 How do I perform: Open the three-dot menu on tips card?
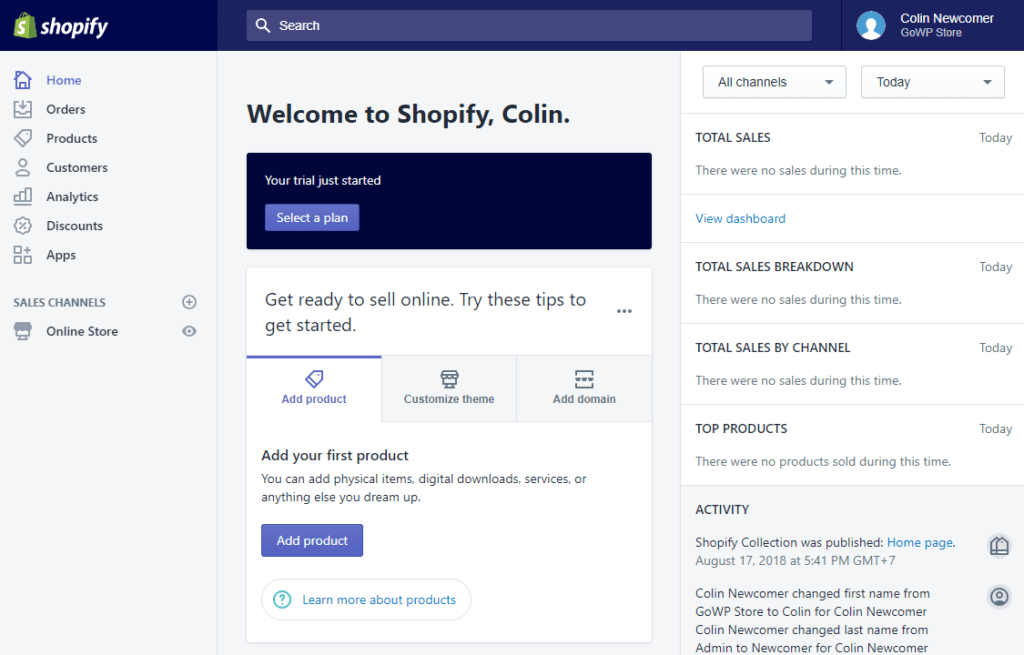[624, 311]
